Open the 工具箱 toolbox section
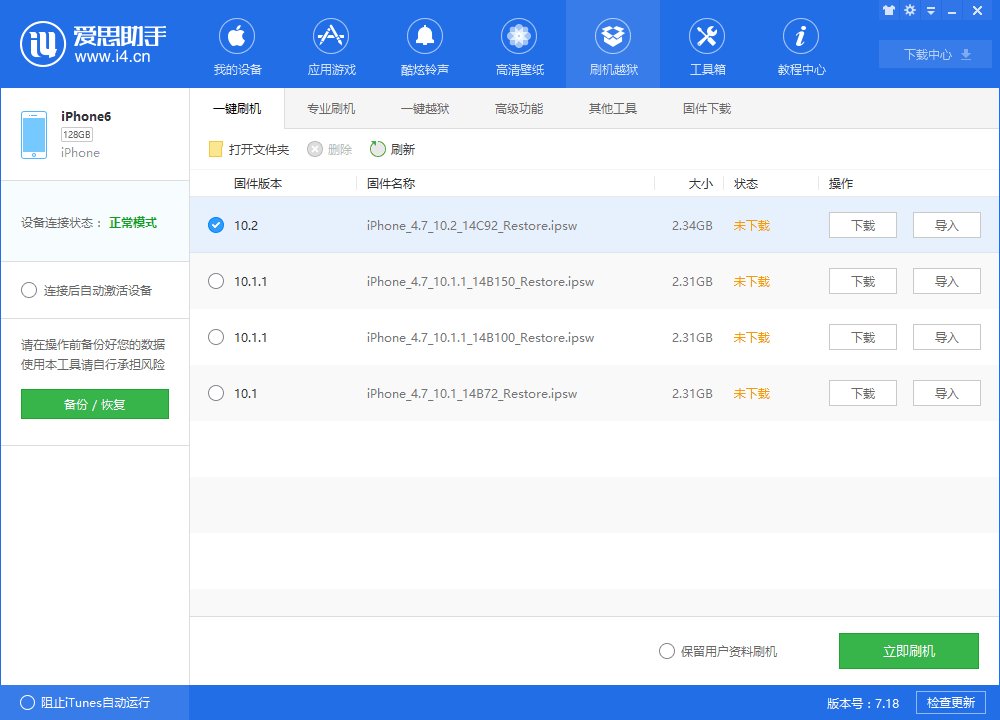Screen dimensions: 1000x720 pos(706,44)
